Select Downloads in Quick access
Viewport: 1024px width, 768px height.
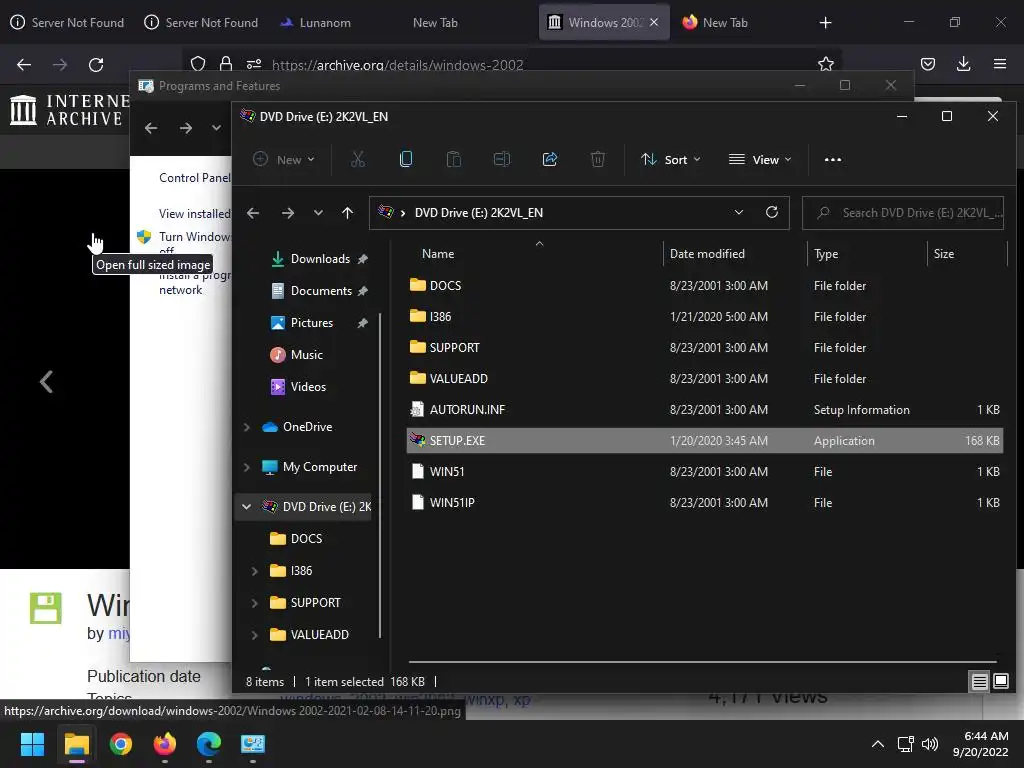320,259
